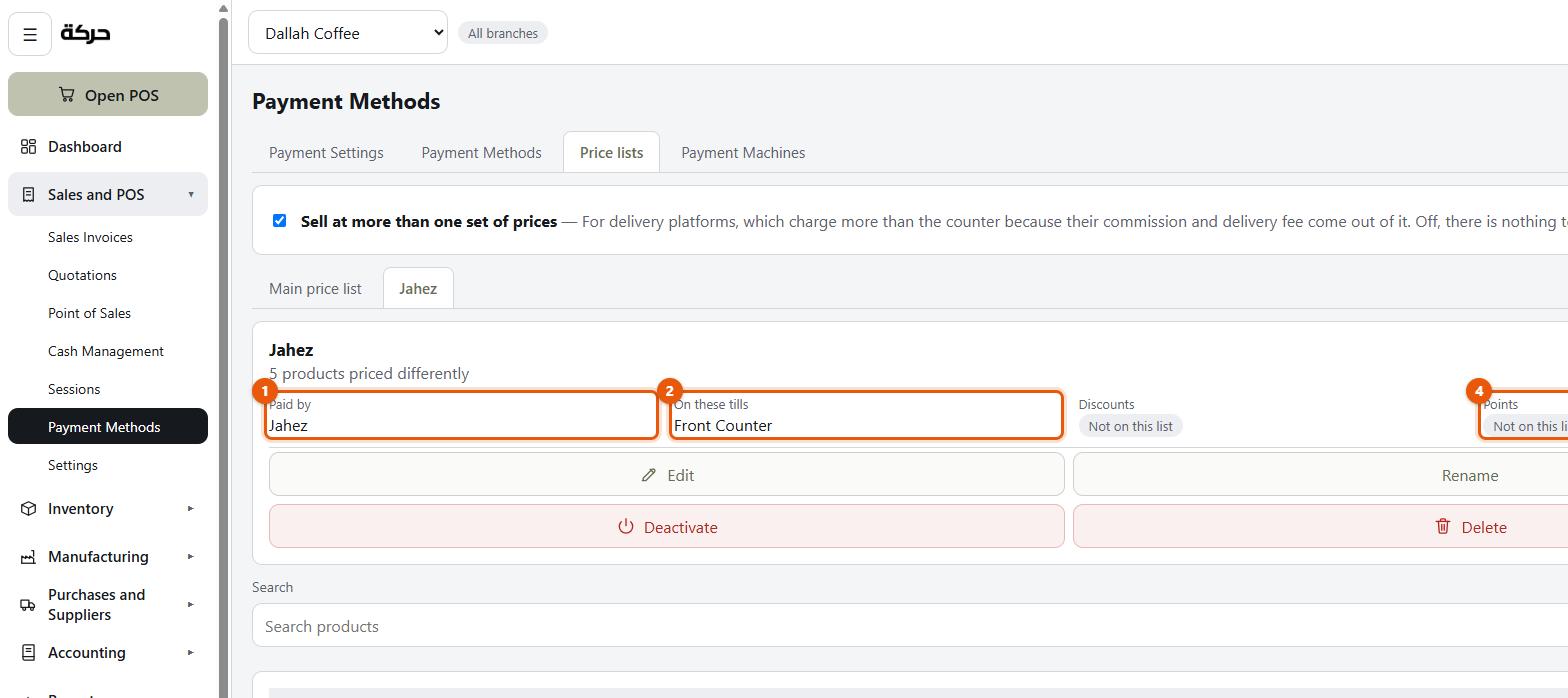Select Payment Methods in the sidebar
This screenshot has height=698, width=1568.
tap(108, 427)
